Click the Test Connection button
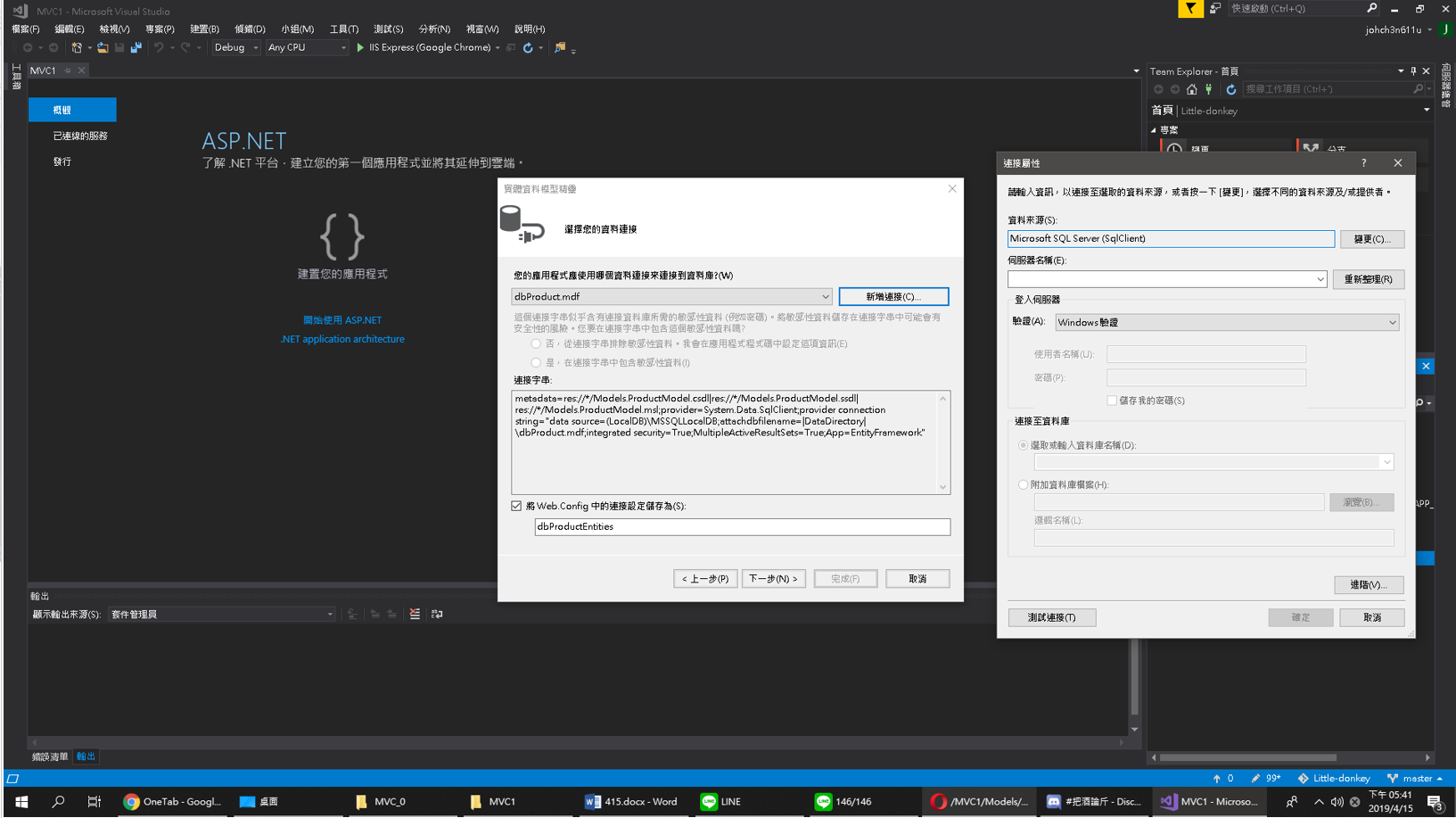 (1052, 617)
